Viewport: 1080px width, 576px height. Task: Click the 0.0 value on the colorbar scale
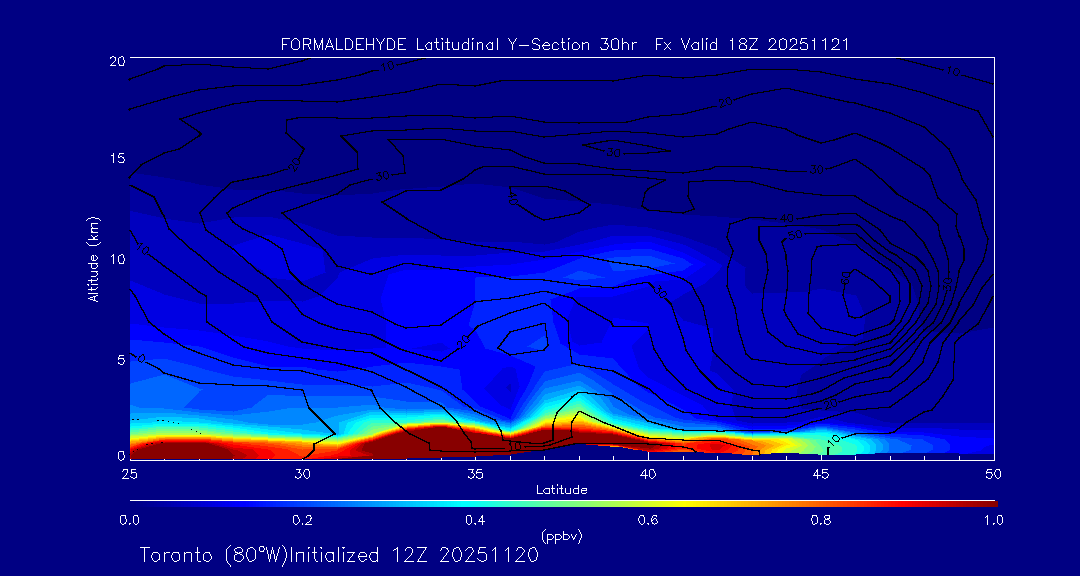pyautogui.click(x=129, y=520)
